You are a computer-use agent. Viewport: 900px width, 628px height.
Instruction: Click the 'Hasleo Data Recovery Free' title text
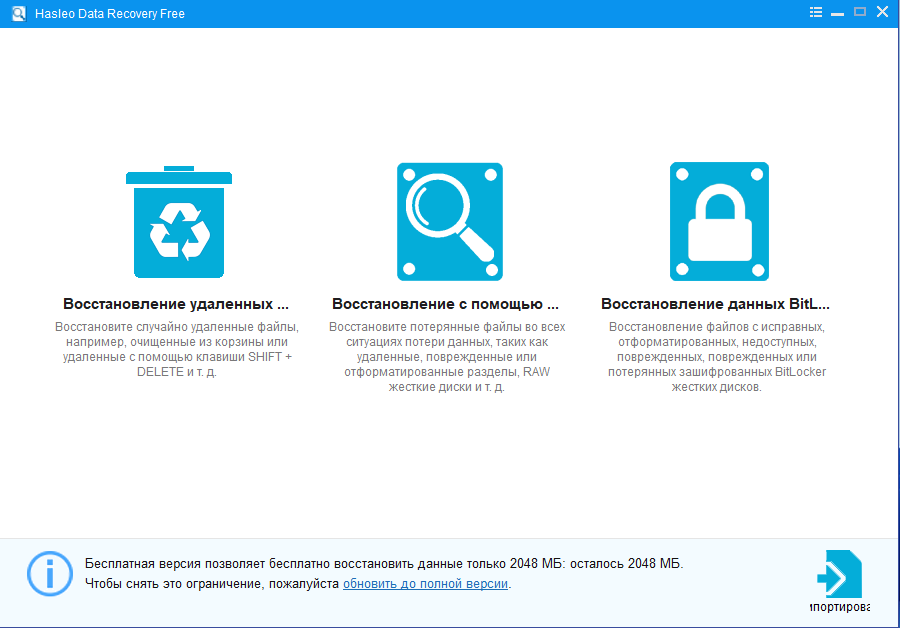tap(110, 14)
